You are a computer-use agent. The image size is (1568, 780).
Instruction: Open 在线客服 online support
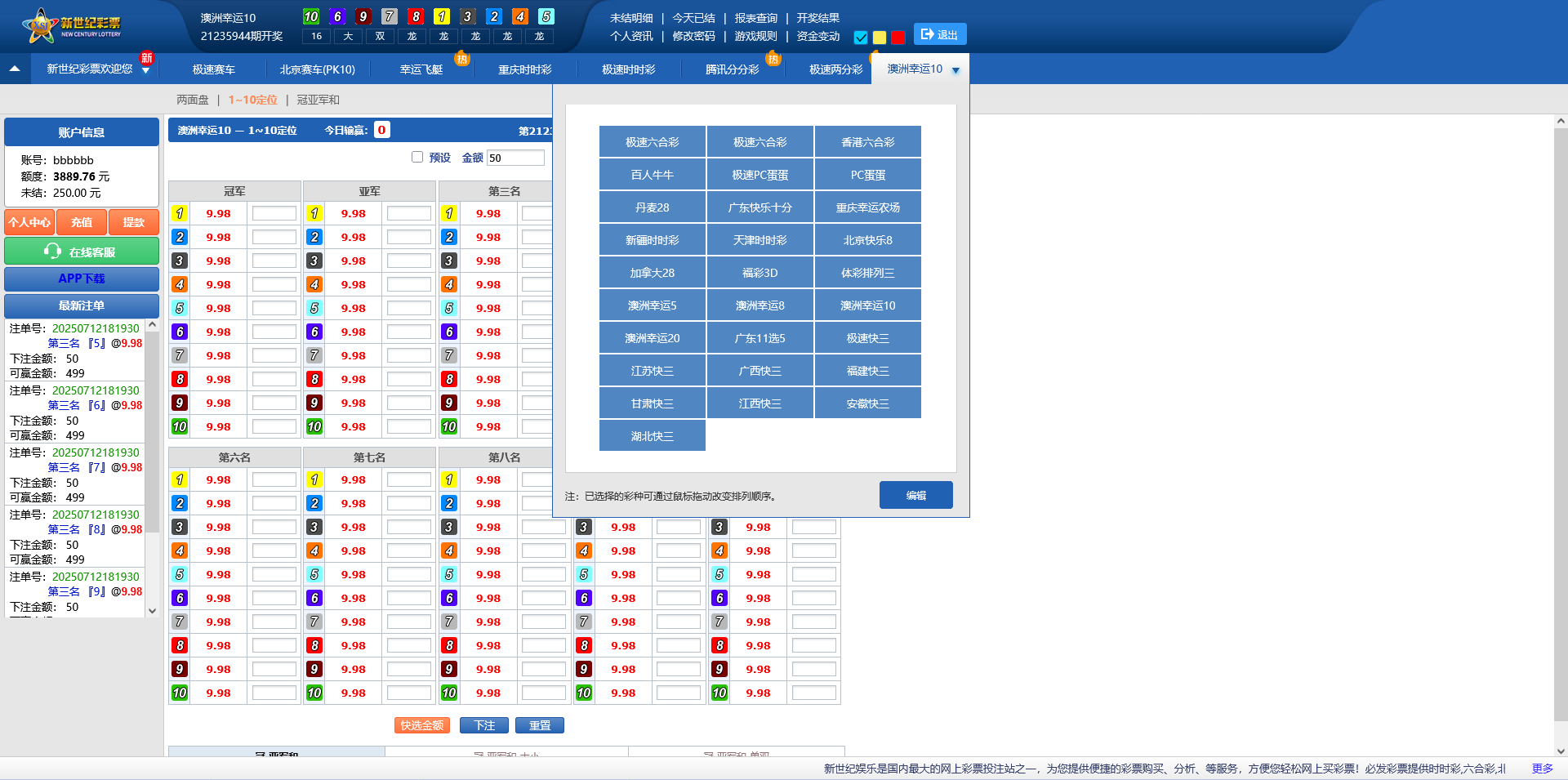coord(82,252)
